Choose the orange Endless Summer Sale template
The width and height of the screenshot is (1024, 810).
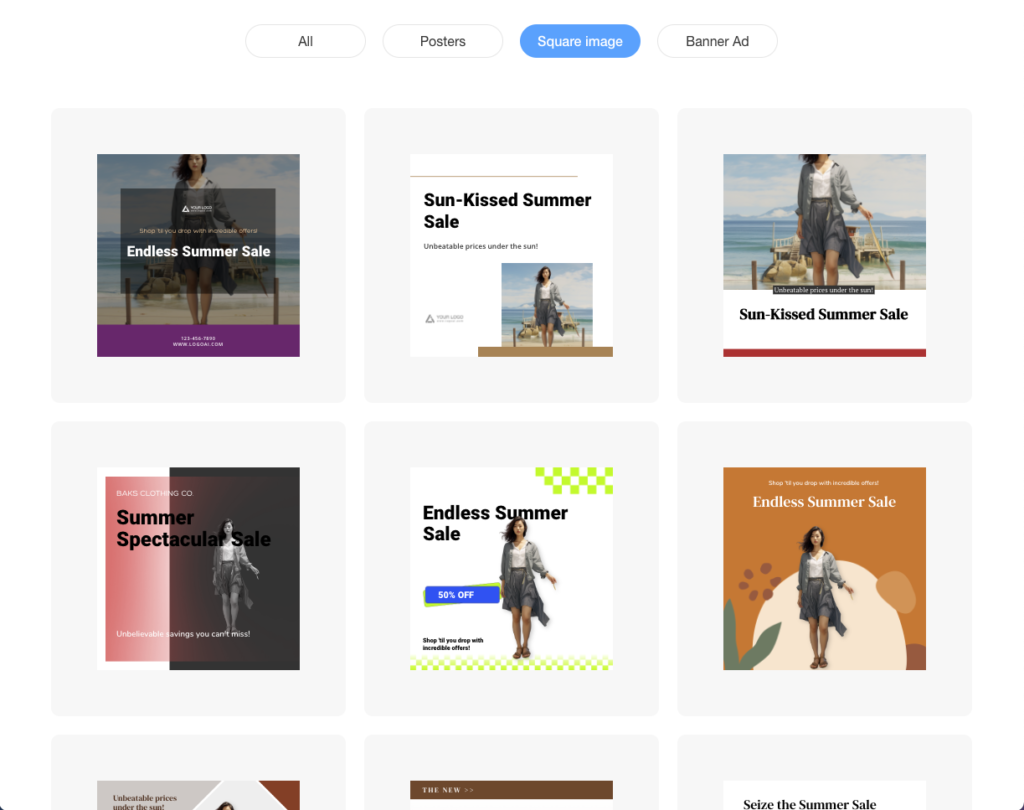(x=824, y=568)
